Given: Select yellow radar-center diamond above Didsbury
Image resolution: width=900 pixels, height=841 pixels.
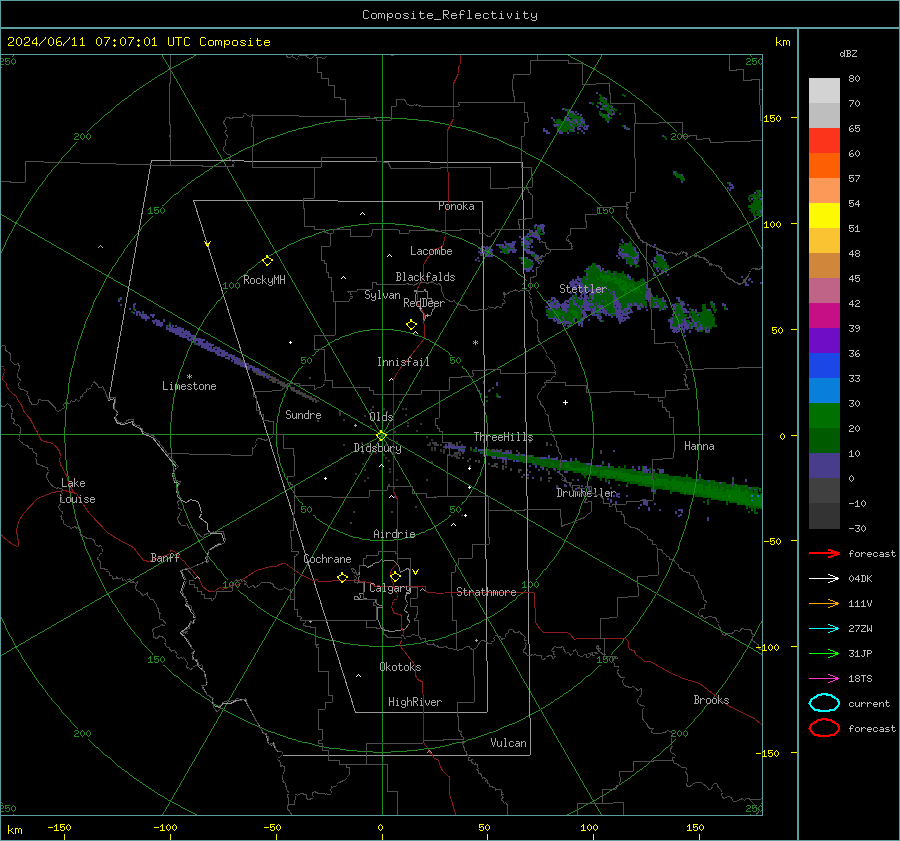Looking at the screenshot, I should click(381, 436).
